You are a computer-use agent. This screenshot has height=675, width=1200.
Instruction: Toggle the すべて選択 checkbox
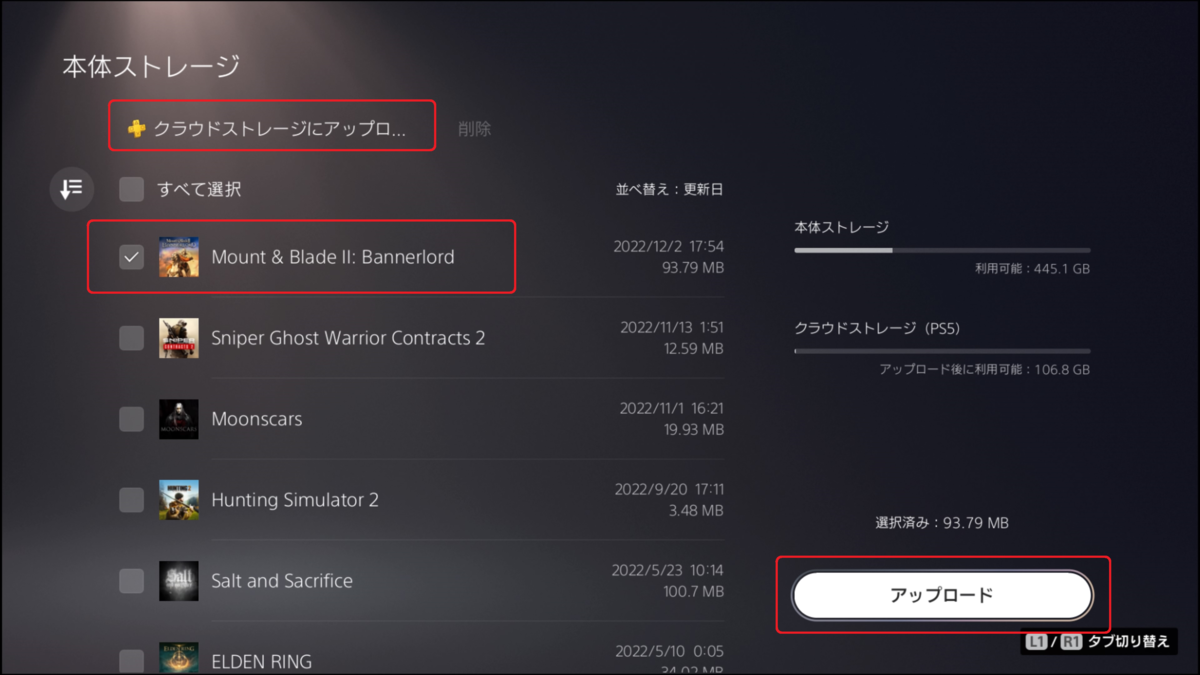131,189
